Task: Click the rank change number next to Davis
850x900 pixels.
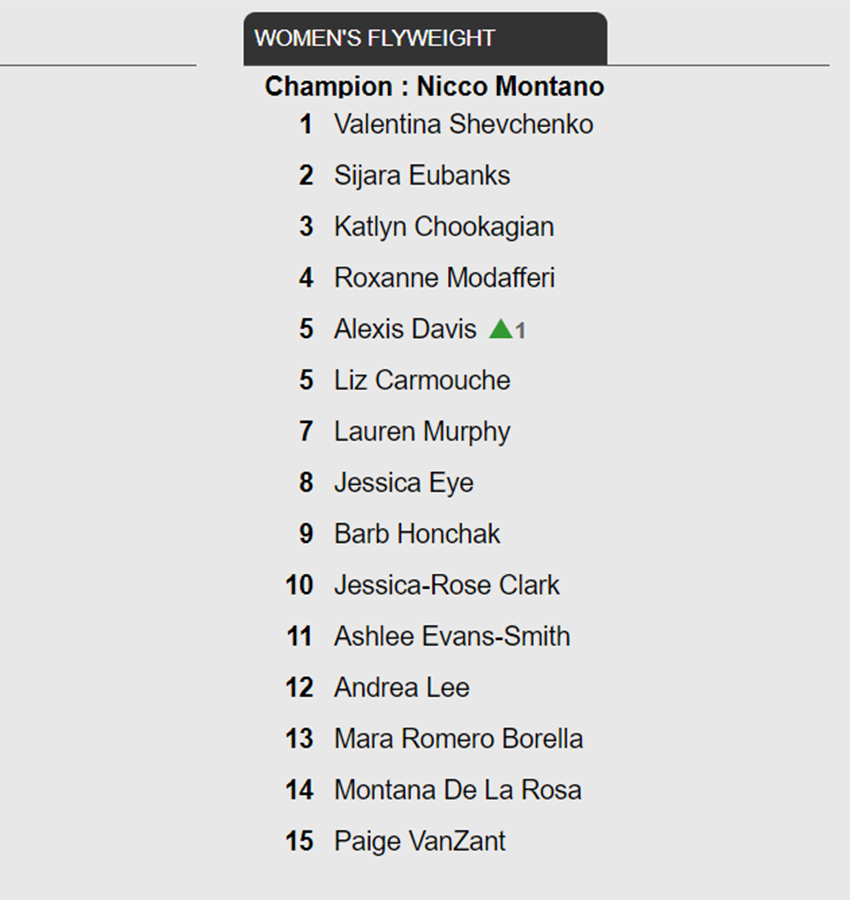Action: pyautogui.click(x=520, y=331)
